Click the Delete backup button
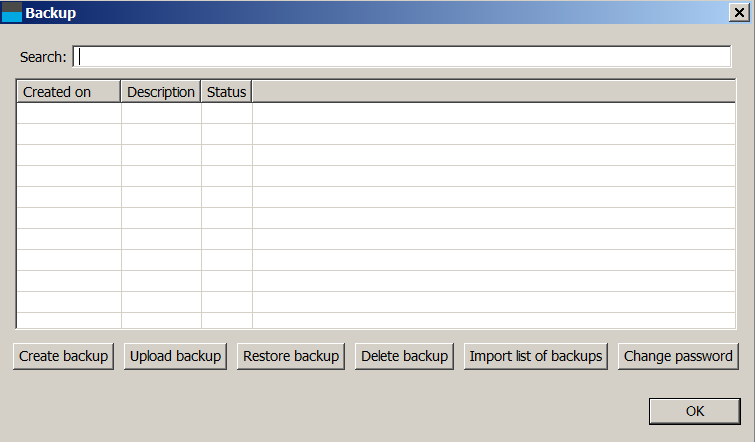 (404, 356)
